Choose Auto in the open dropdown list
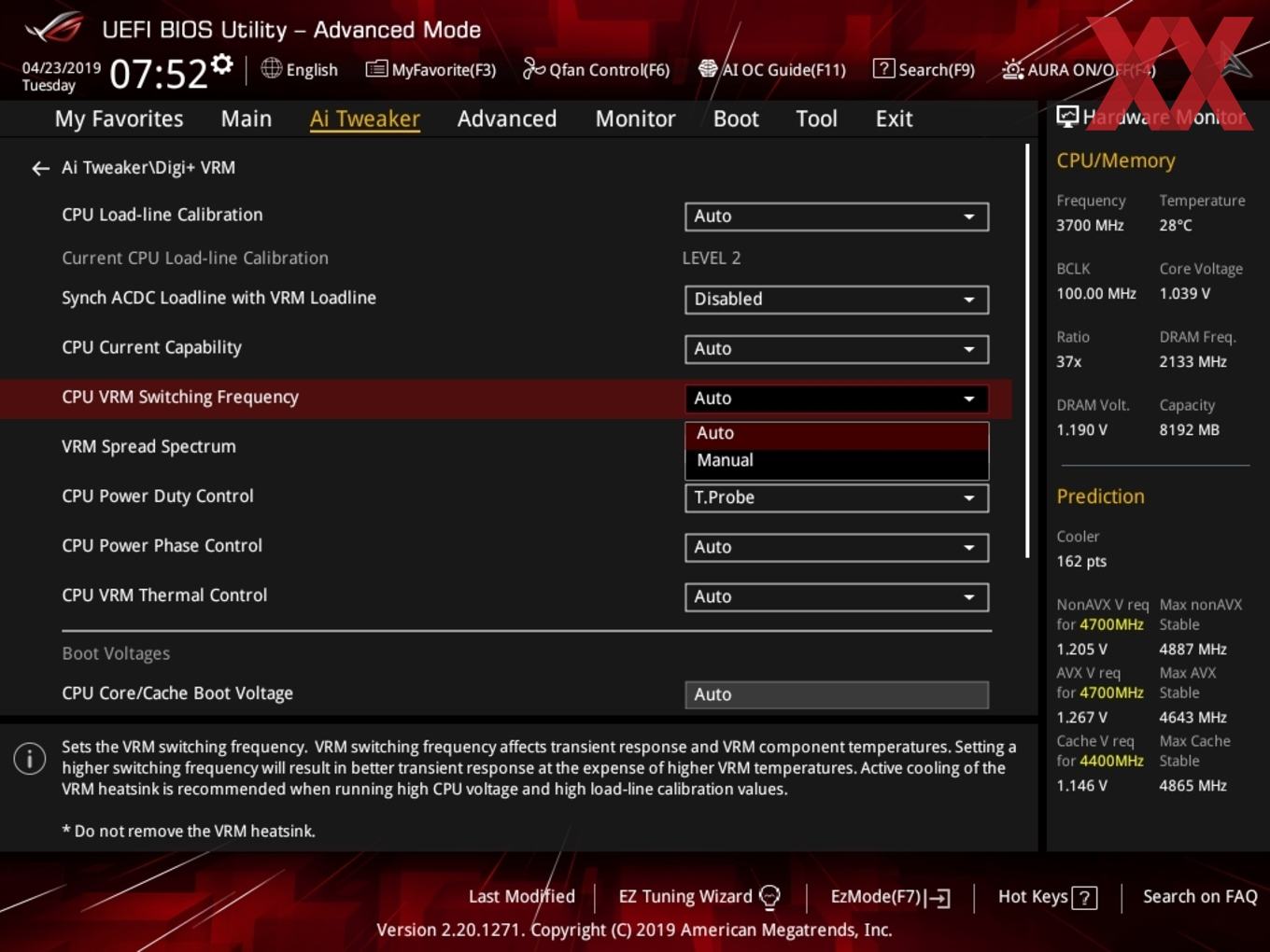 837,433
